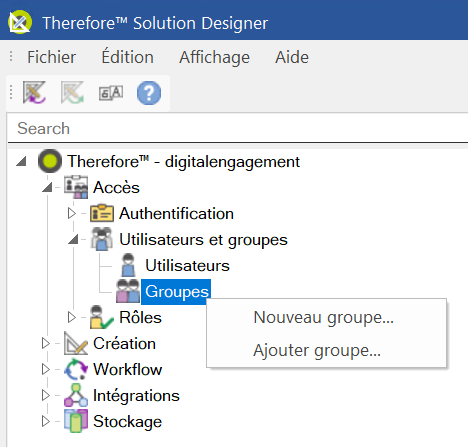Open help via blue question mark icon
This screenshot has height=447, width=468.
[x=149, y=93]
